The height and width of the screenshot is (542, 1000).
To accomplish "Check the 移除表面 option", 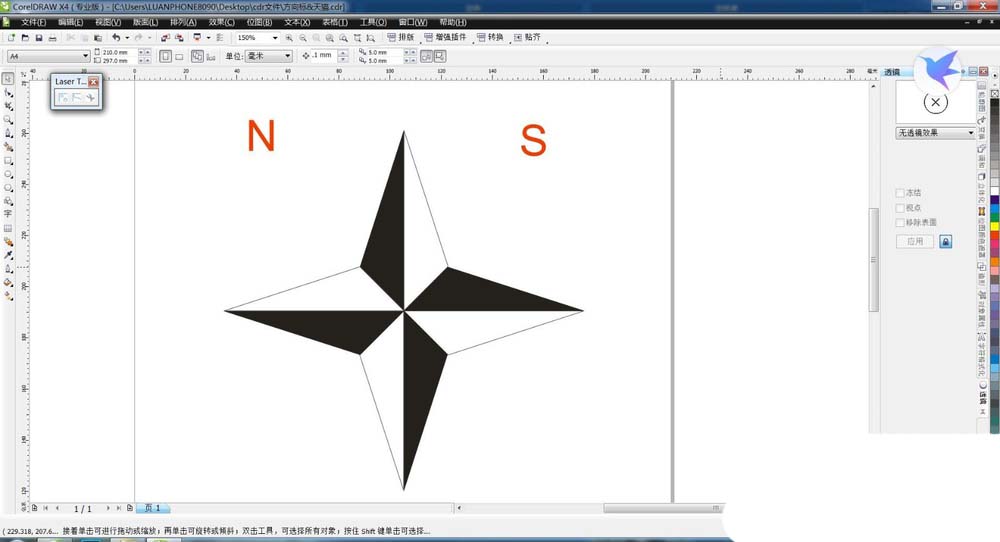I will [x=900, y=223].
